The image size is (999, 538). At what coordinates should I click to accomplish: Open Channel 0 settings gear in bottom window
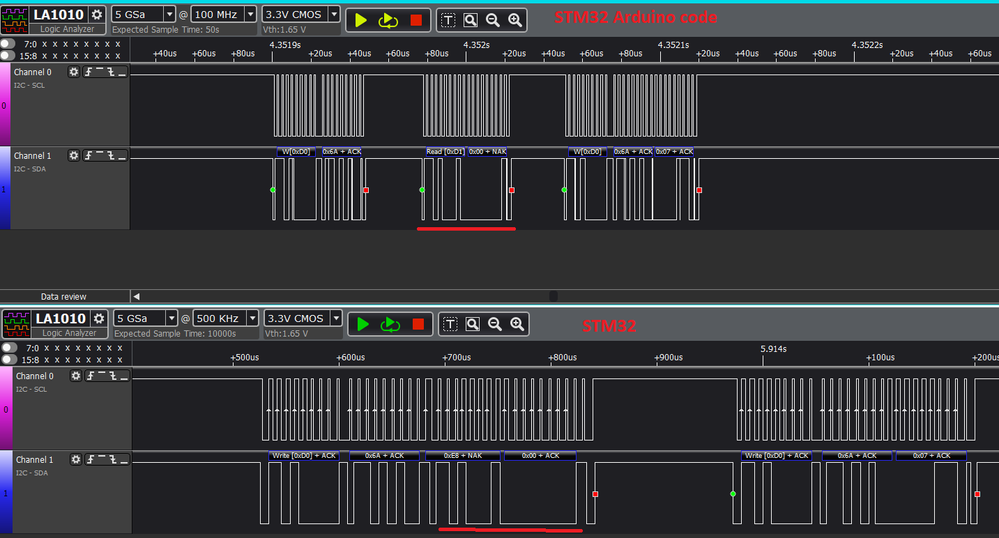pos(76,376)
